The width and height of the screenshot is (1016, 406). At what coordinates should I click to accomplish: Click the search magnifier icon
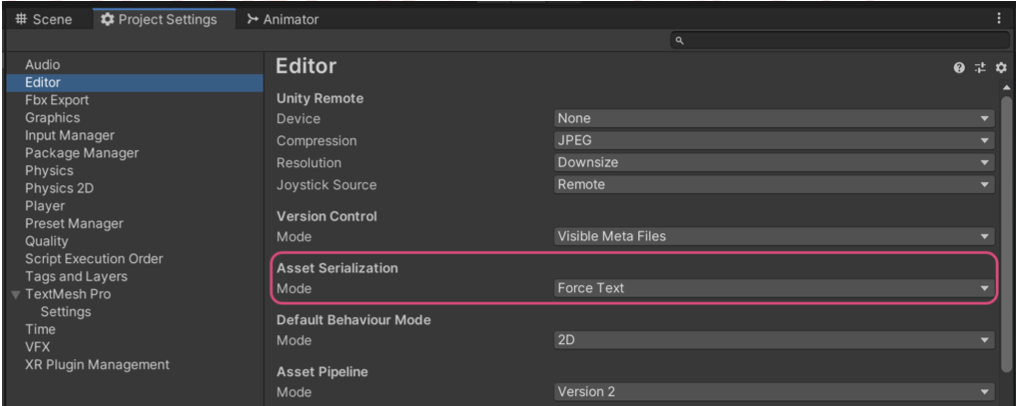pyautogui.click(x=680, y=41)
